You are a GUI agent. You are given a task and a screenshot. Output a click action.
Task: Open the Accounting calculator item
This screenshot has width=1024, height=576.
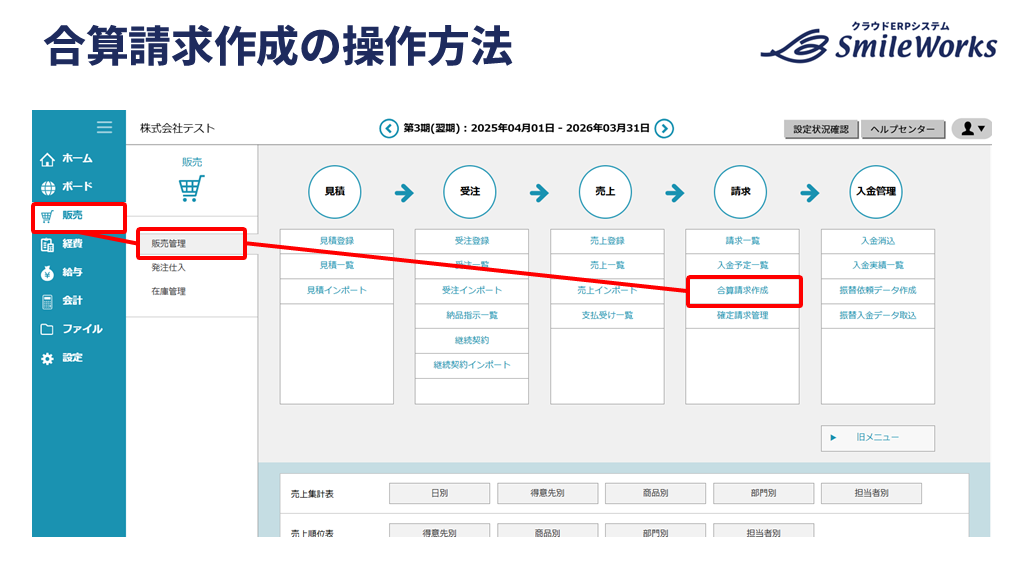pos(66,301)
